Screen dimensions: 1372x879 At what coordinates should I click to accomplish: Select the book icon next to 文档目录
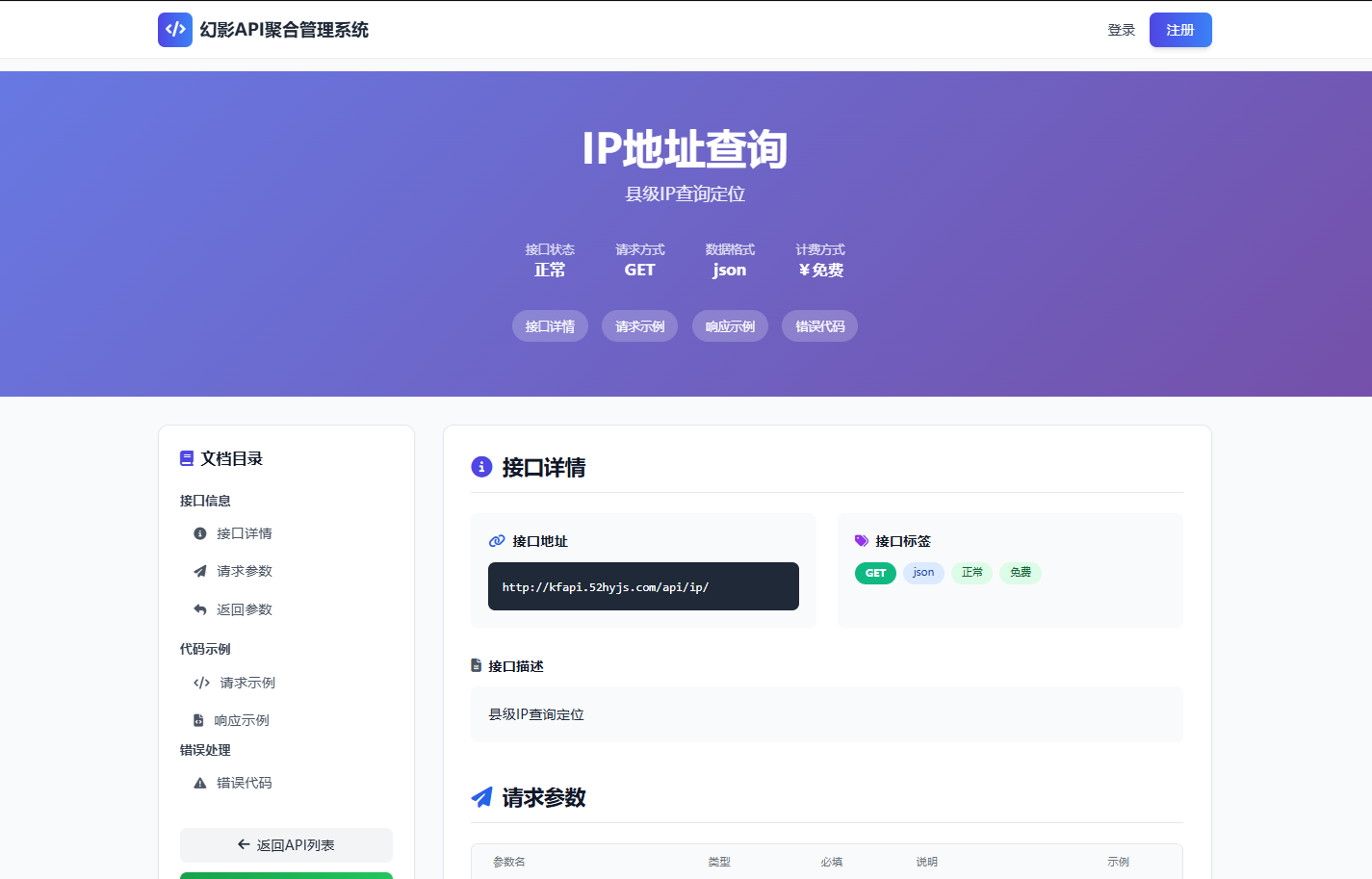pos(186,457)
